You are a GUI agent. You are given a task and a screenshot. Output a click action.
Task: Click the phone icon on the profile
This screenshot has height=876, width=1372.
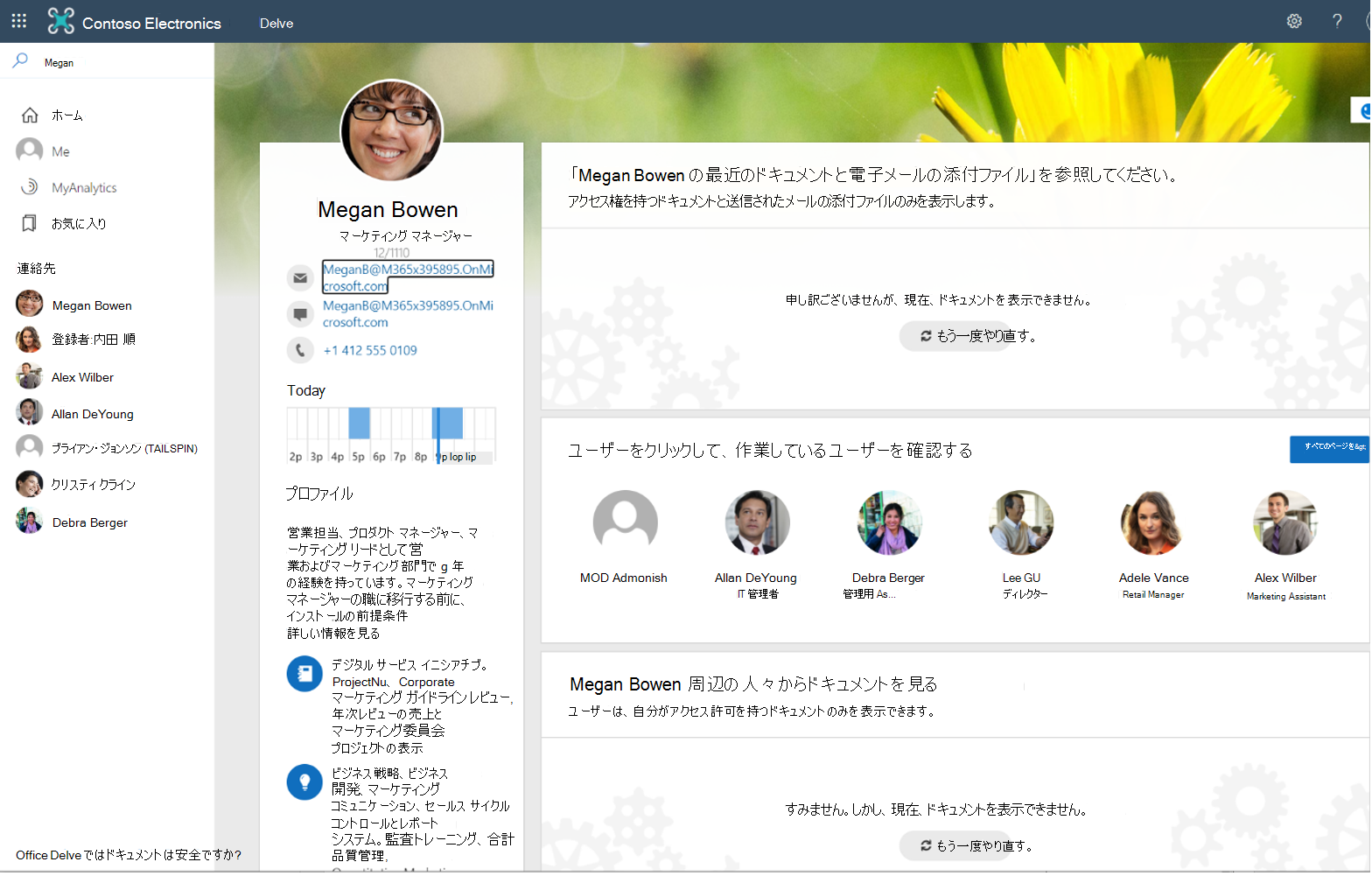300,350
